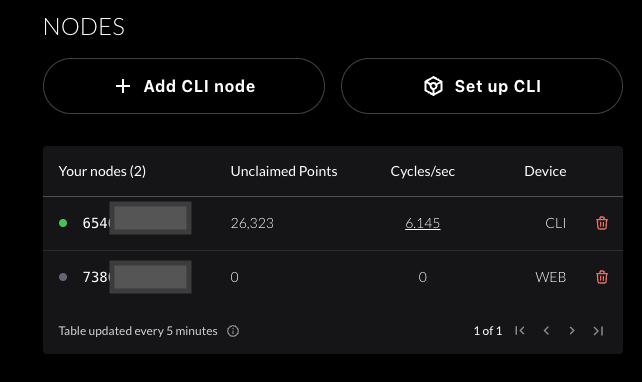Jump to last page of nodes table
The width and height of the screenshot is (642, 382).
598,330
